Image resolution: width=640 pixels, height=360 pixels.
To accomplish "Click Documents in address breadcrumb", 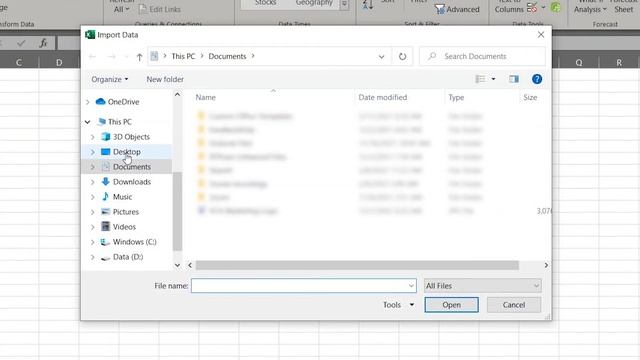I will click(227, 56).
